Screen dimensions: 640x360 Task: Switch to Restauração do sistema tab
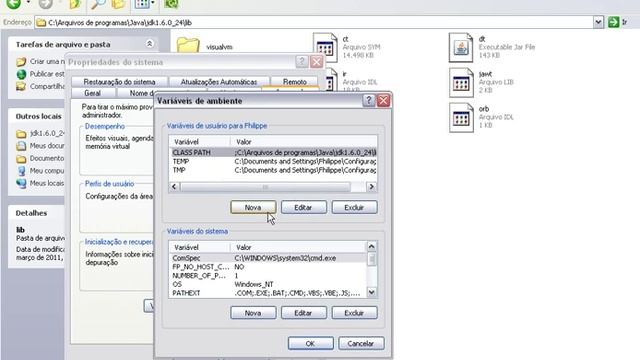[x=119, y=82]
